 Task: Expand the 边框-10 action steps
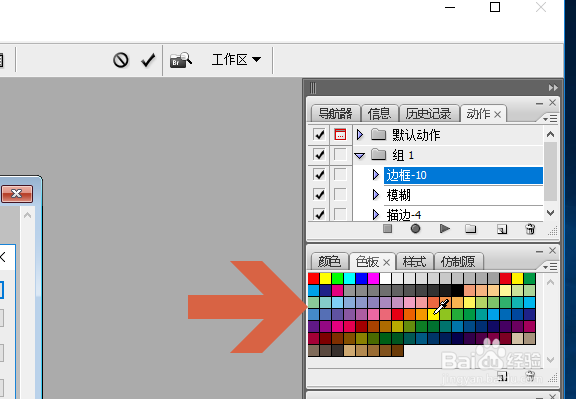point(375,175)
